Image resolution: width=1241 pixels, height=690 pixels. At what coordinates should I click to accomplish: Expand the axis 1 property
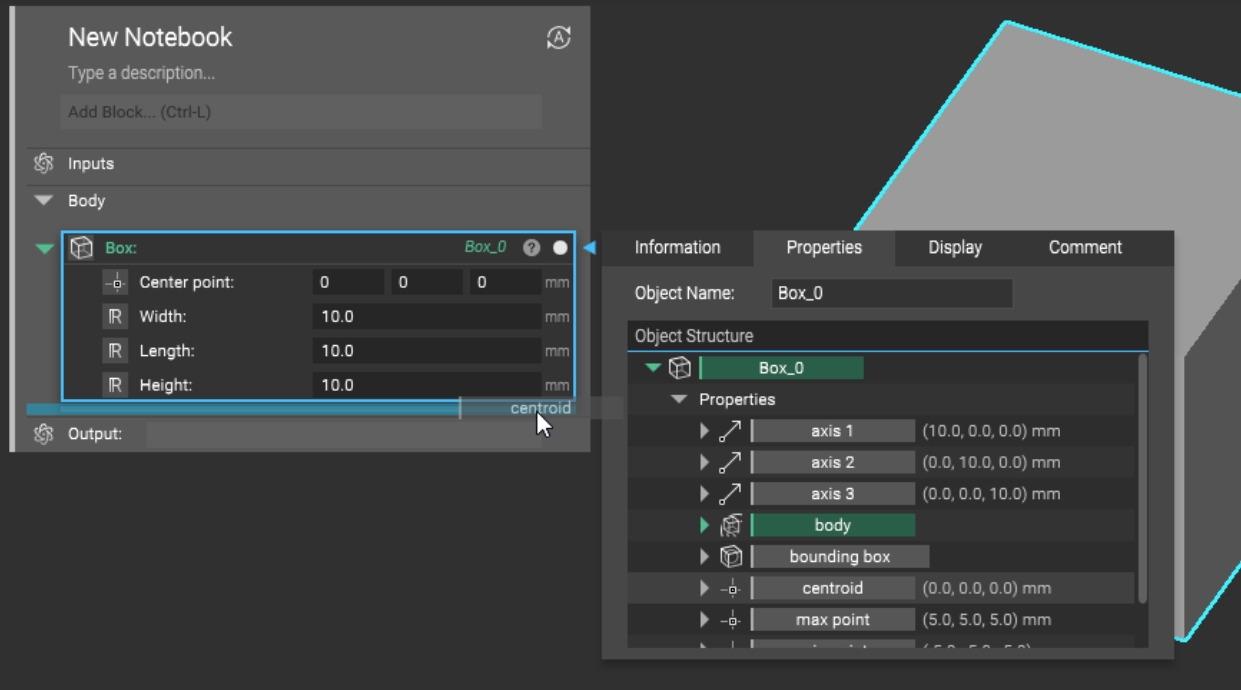pyautogui.click(x=705, y=431)
